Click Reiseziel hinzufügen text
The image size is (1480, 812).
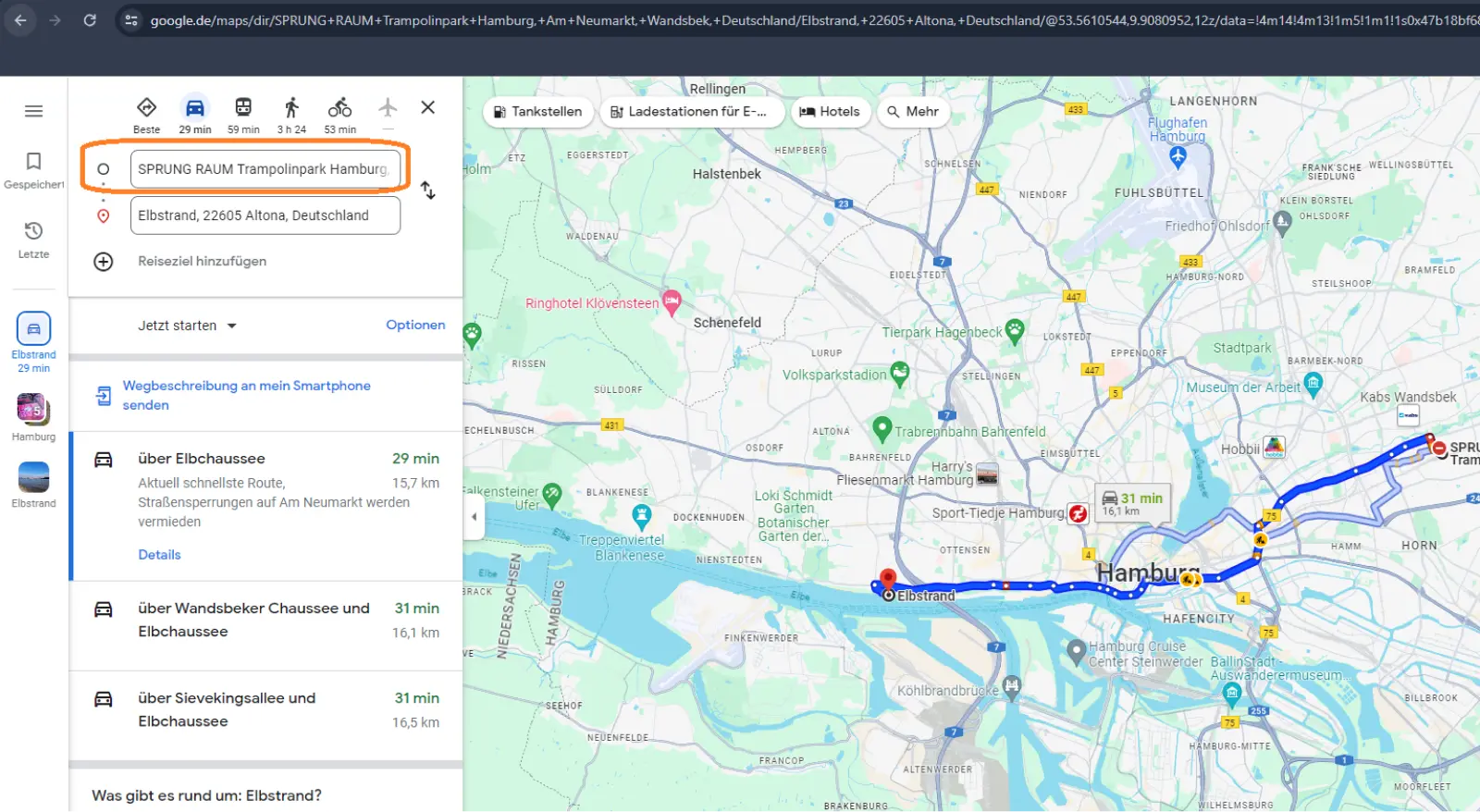pos(203,262)
